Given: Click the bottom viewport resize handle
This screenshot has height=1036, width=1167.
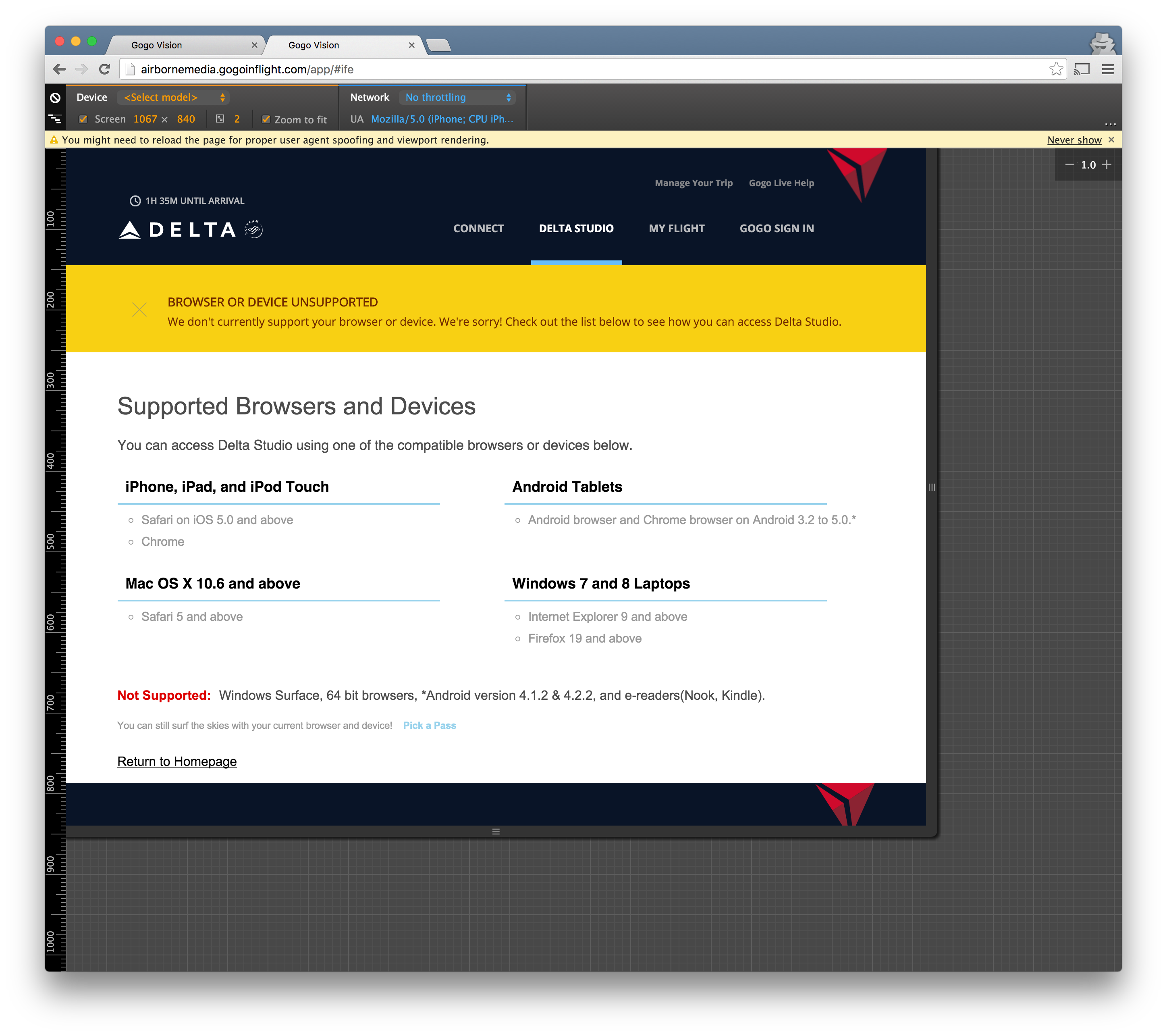Looking at the screenshot, I should tap(496, 832).
